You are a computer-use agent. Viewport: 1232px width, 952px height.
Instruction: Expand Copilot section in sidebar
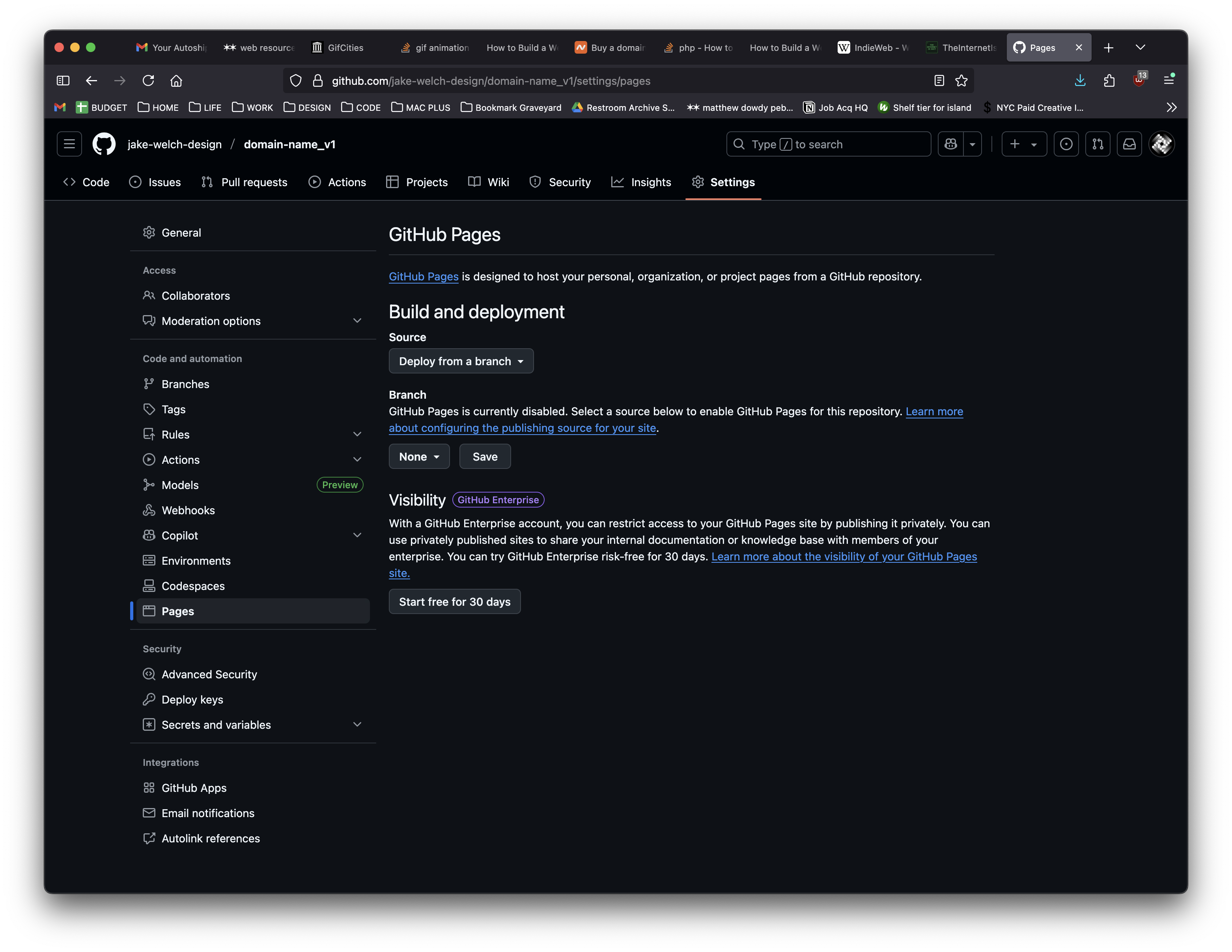pos(253,535)
